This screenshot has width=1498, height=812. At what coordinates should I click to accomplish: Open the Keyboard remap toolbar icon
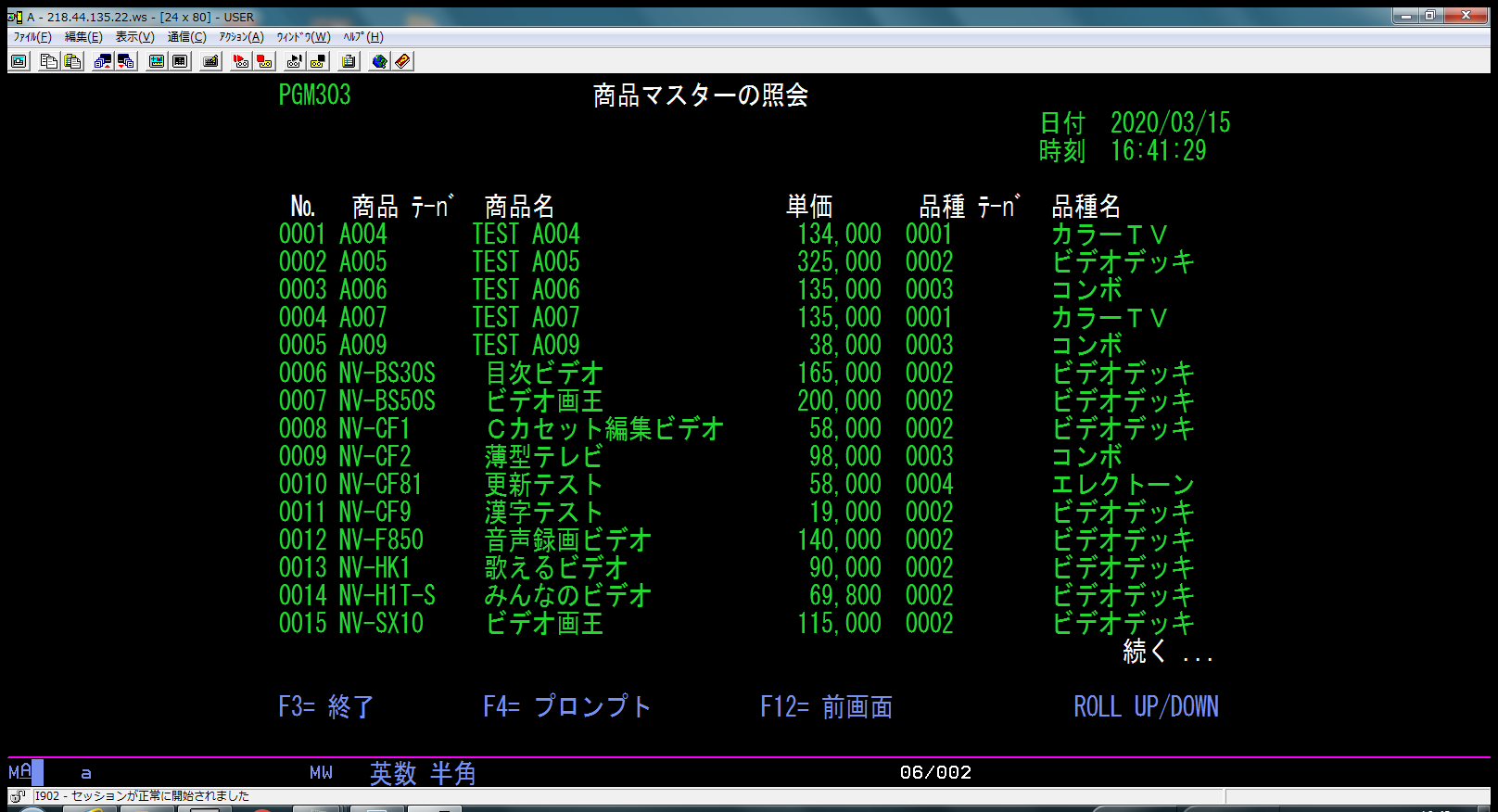point(211,61)
